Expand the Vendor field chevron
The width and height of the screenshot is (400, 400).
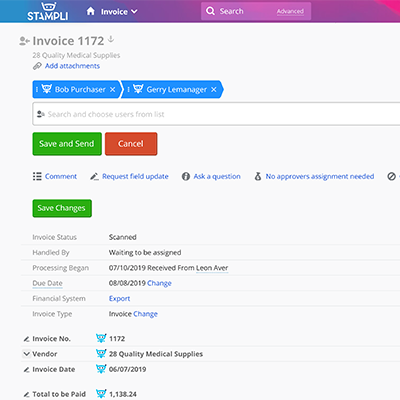point(27,354)
